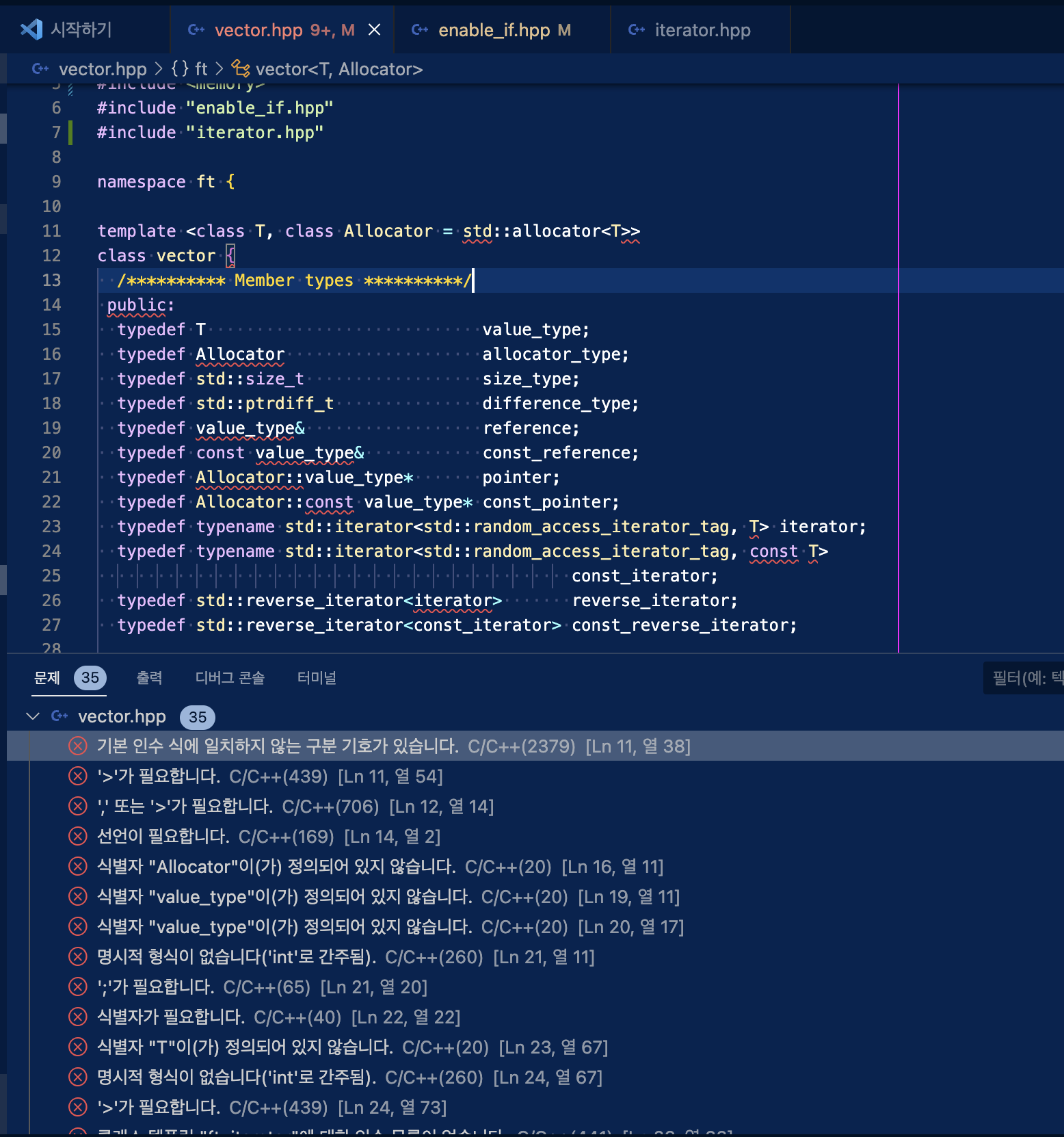Select error C/C++(439) at Ln 11, 열 54
The image size is (1064, 1137).
(x=535, y=776)
